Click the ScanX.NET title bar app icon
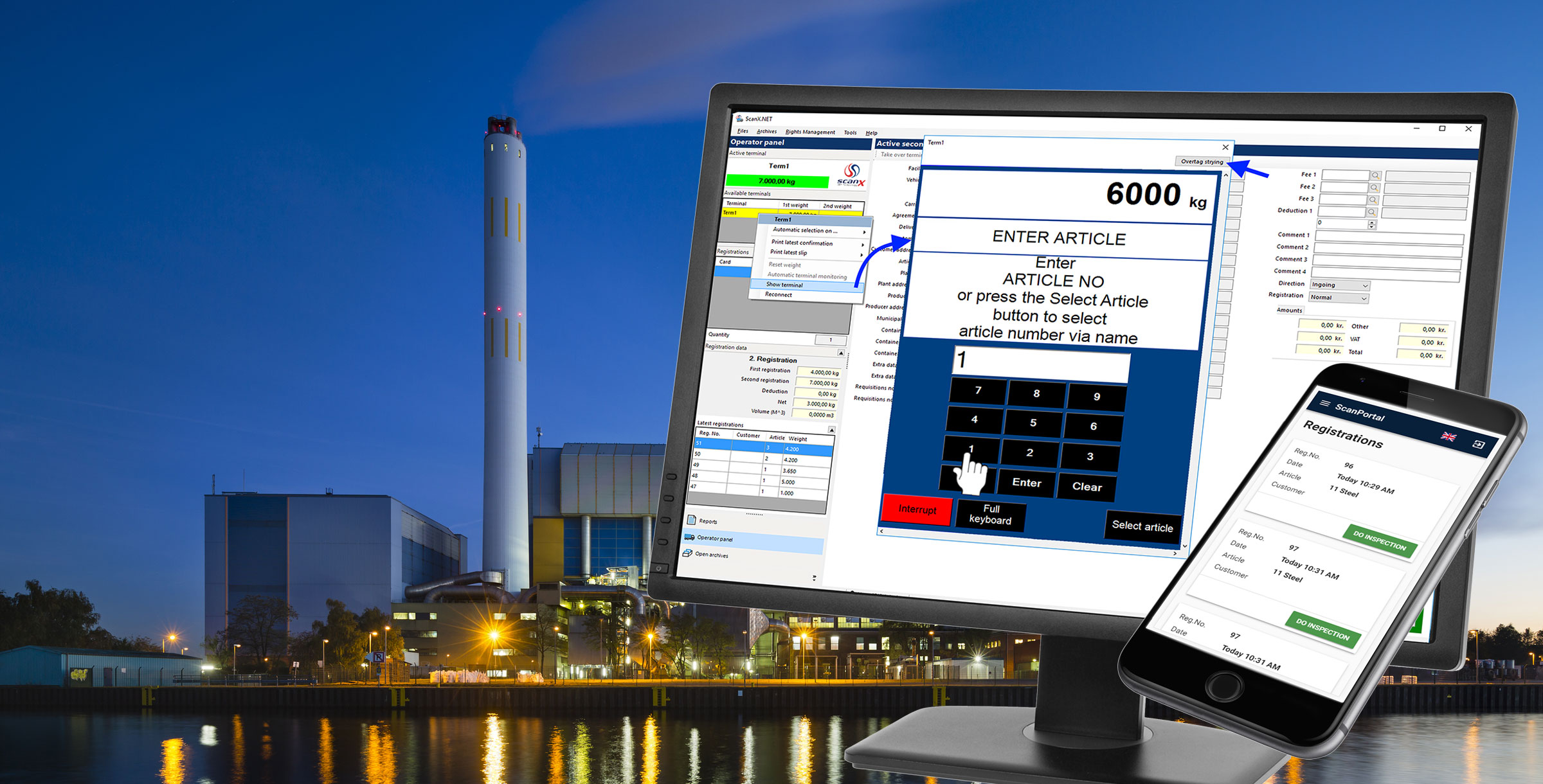Image resolution: width=1543 pixels, height=784 pixels. tap(739, 118)
